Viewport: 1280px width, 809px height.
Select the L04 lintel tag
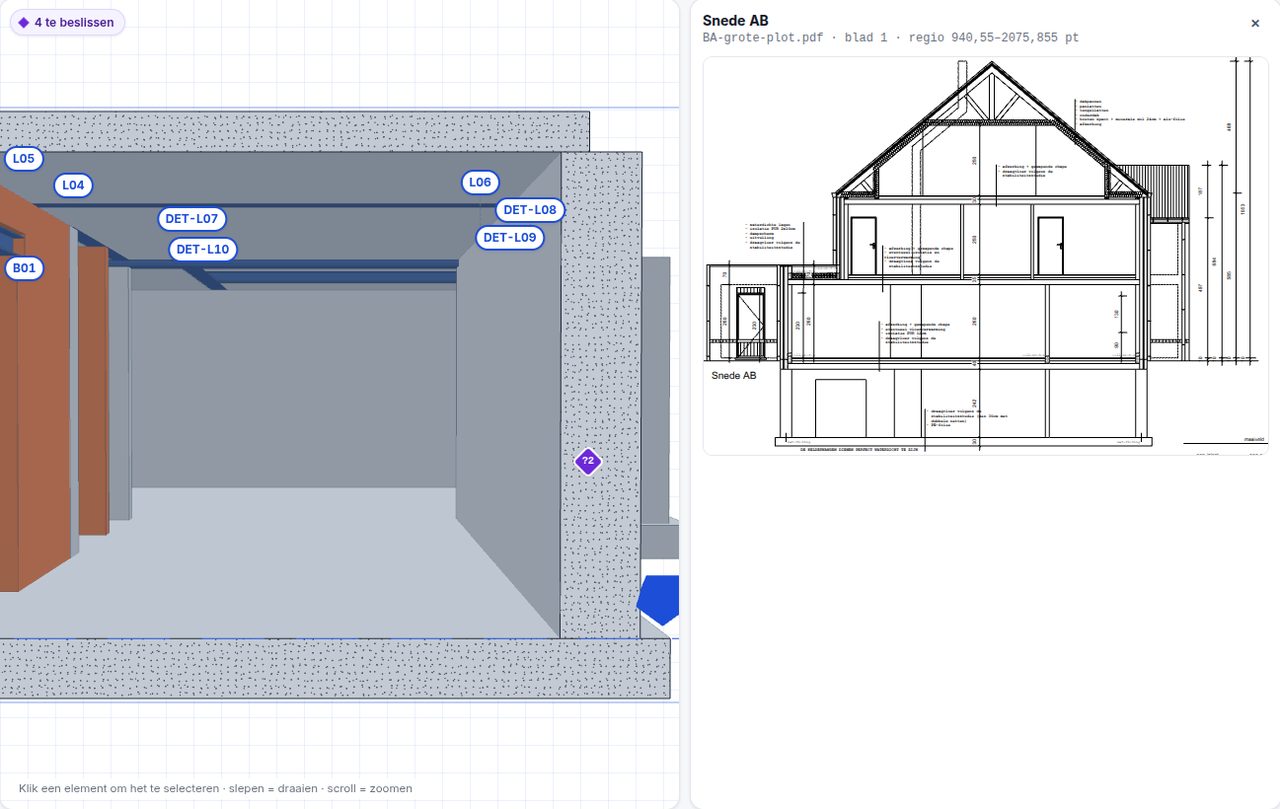(x=73, y=185)
